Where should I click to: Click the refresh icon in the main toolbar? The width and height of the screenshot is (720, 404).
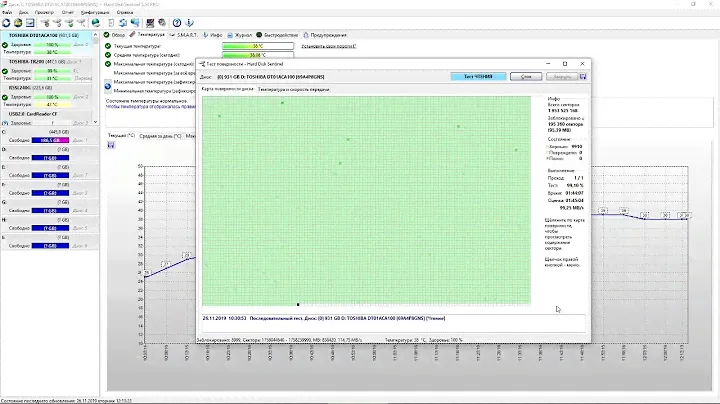(6, 23)
